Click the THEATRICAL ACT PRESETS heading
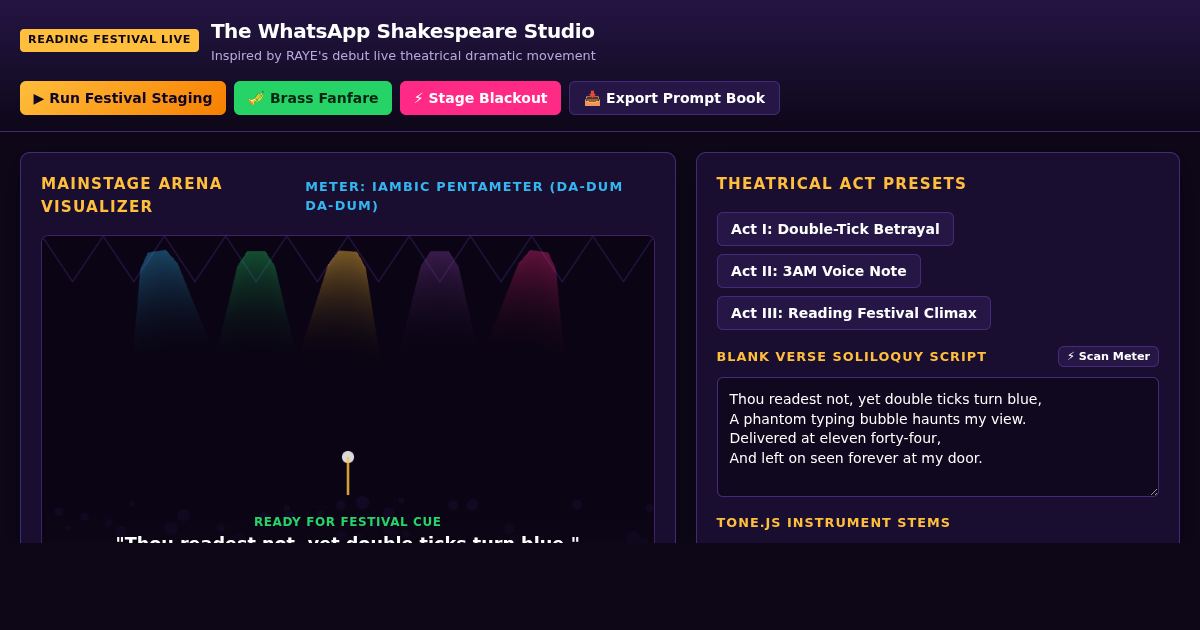The width and height of the screenshot is (1200, 630). tap(842, 184)
